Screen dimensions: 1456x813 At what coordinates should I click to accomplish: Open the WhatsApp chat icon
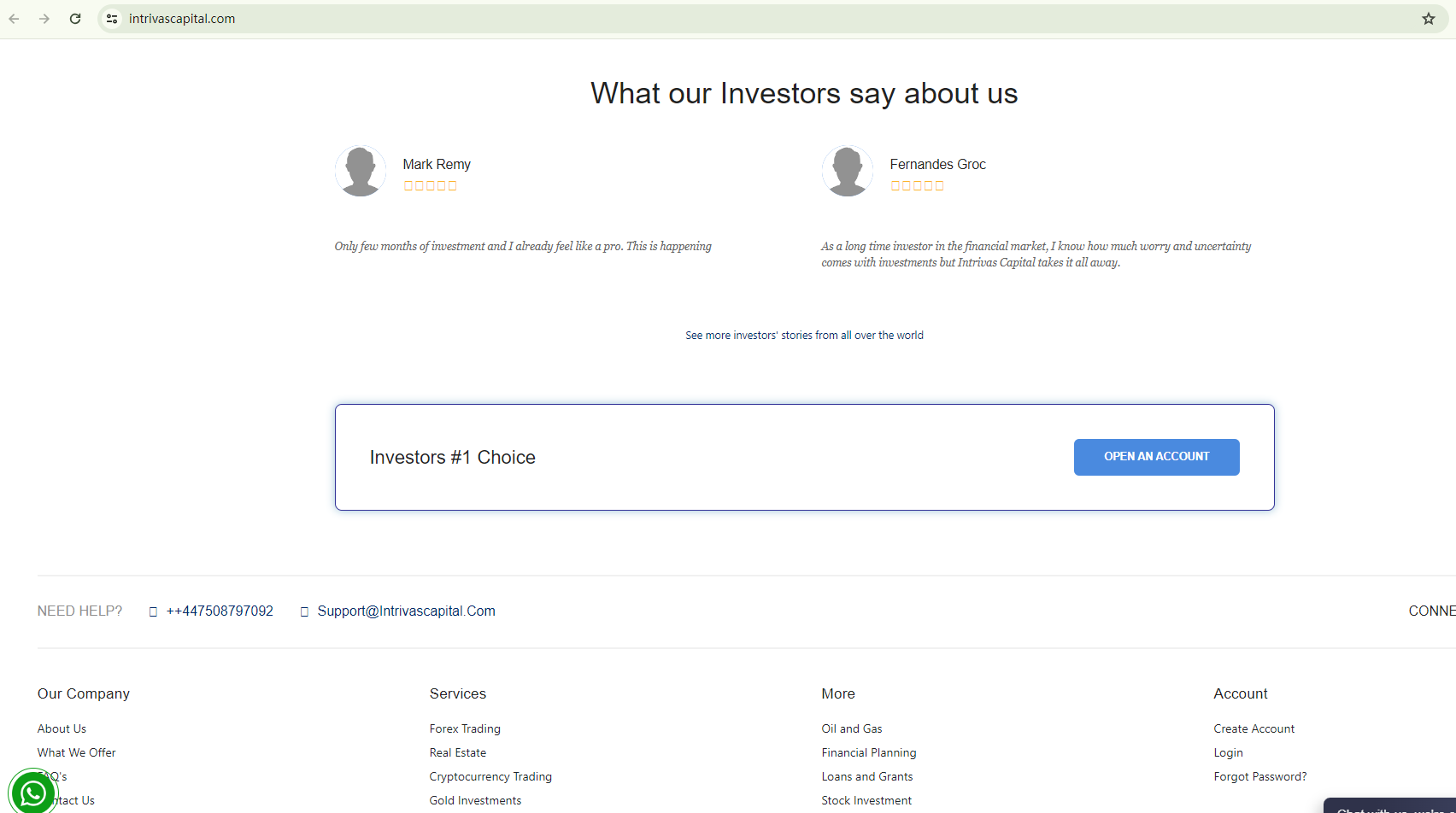click(32, 793)
